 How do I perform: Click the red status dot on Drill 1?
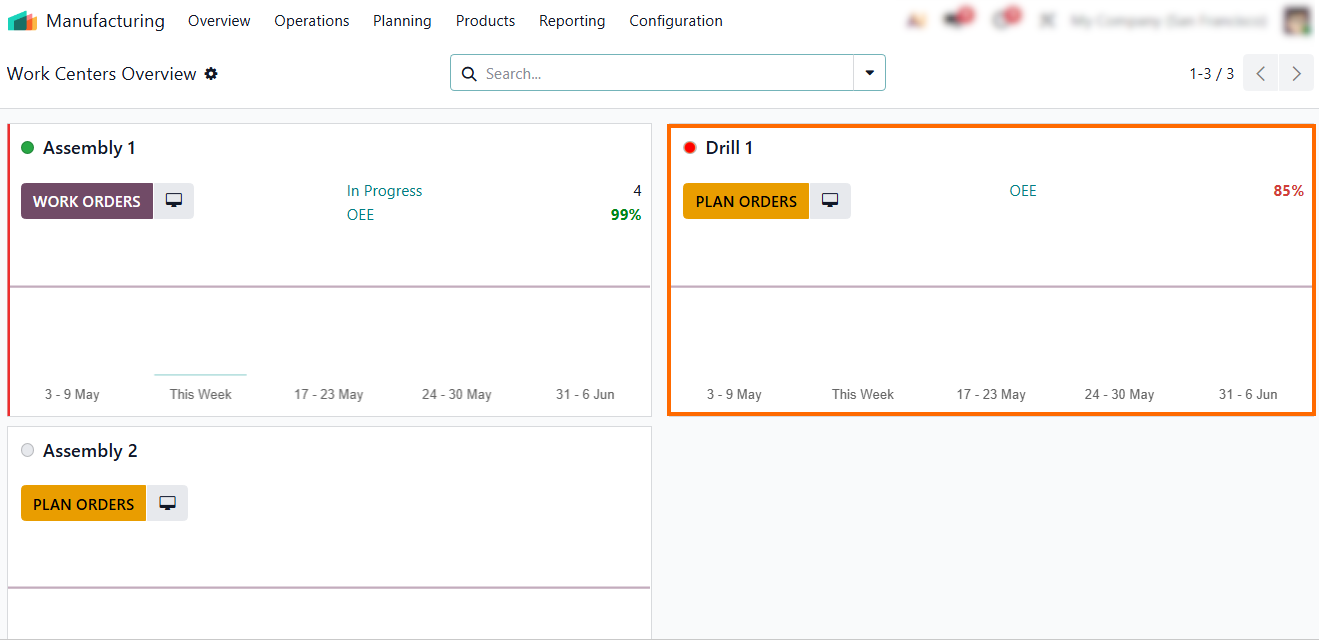pos(690,148)
